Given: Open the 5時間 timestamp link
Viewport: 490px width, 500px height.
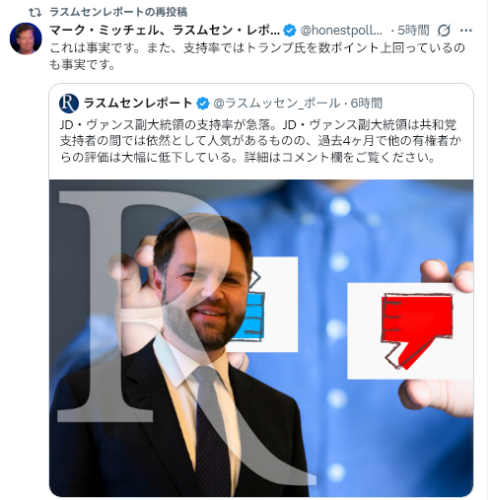Looking at the screenshot, I should [413, 30].
